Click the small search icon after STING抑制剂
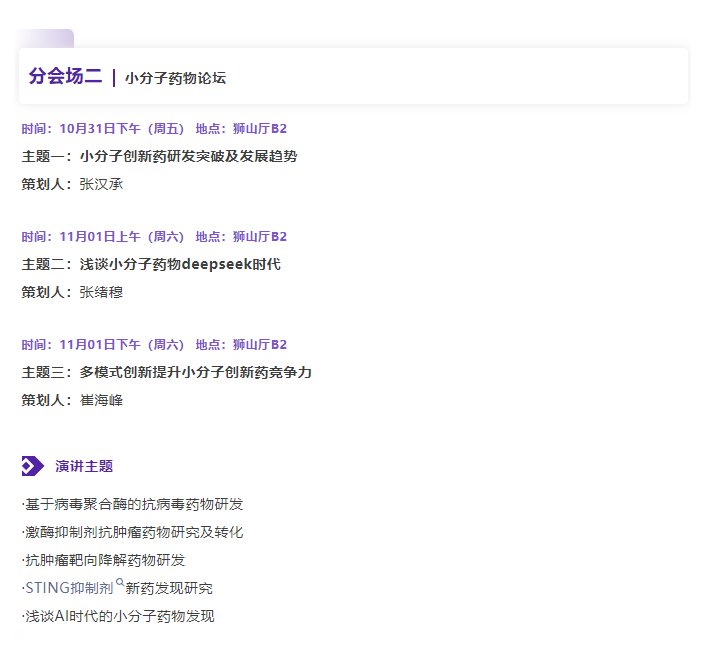Viewport: 704px width, 649px height. pos(120,582)
